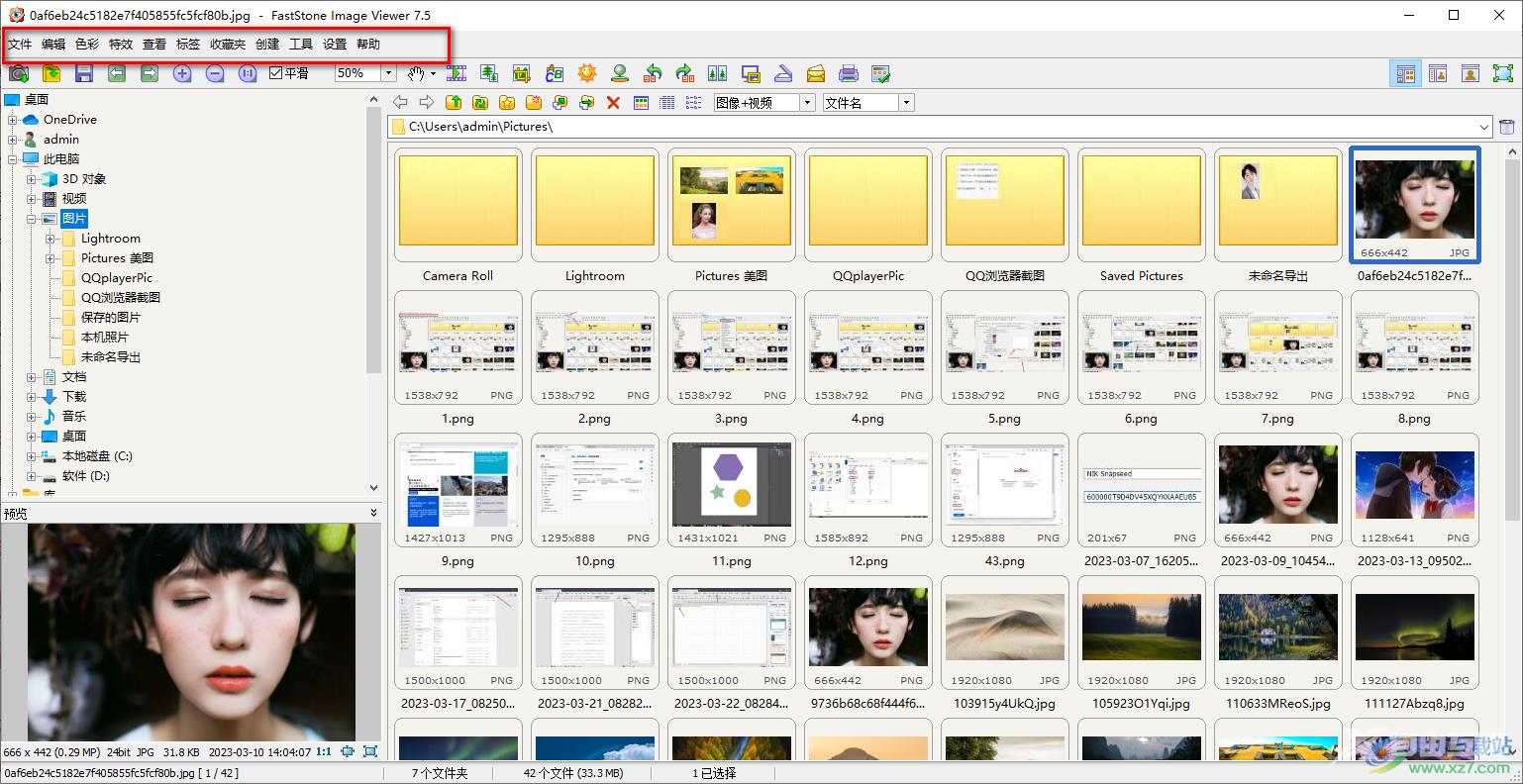
Task: Select the Saved Pictures folder thumbnail
Action: (1141, 203)
